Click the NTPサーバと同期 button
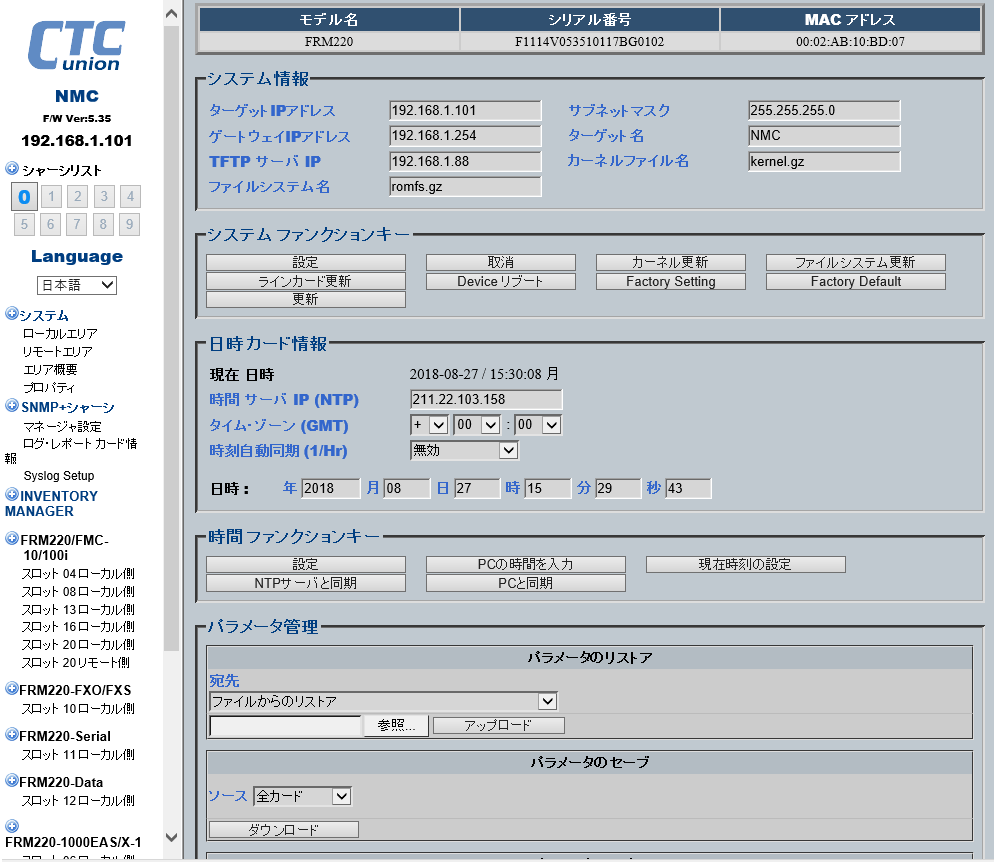The width and height of the screenshot is (994, 862). (x=306, y=583)
